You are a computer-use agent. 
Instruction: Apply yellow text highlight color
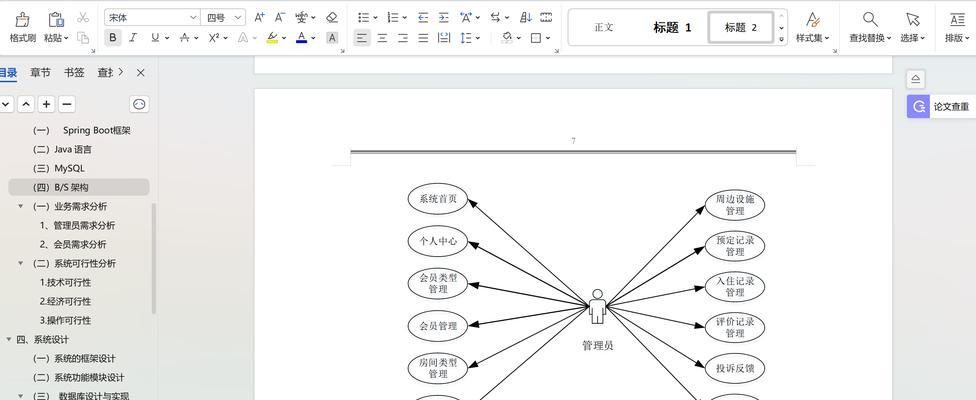(272, 38)
